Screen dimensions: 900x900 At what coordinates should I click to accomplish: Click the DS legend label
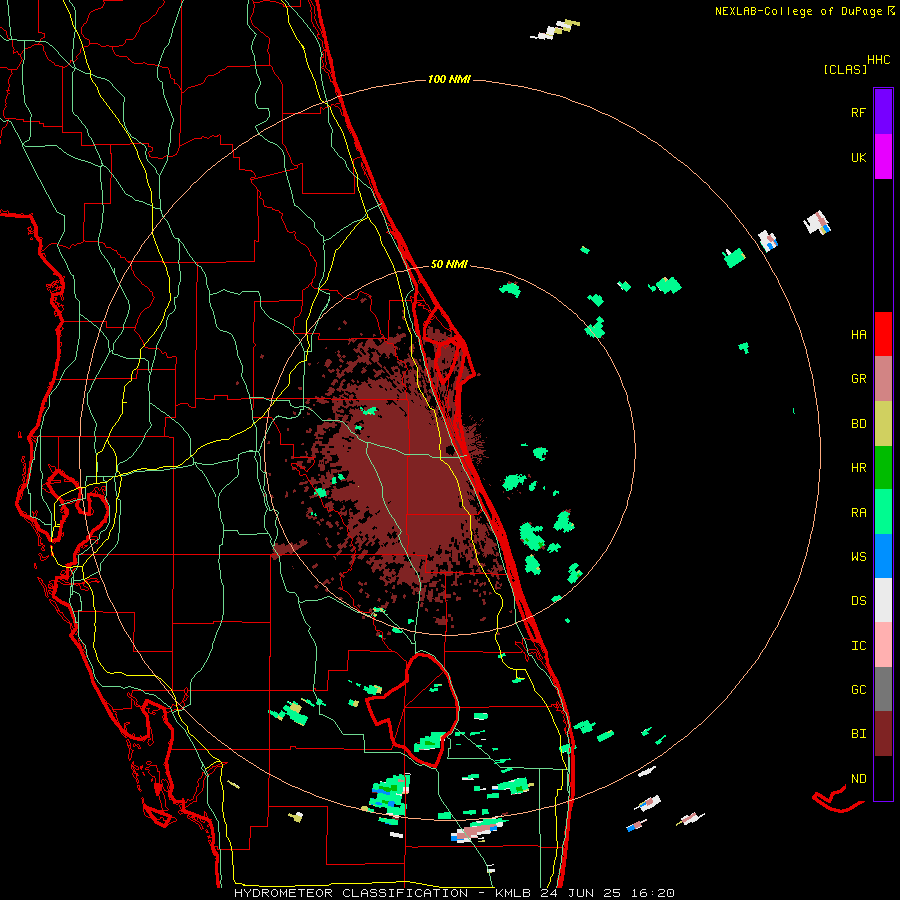coord(858,601)
